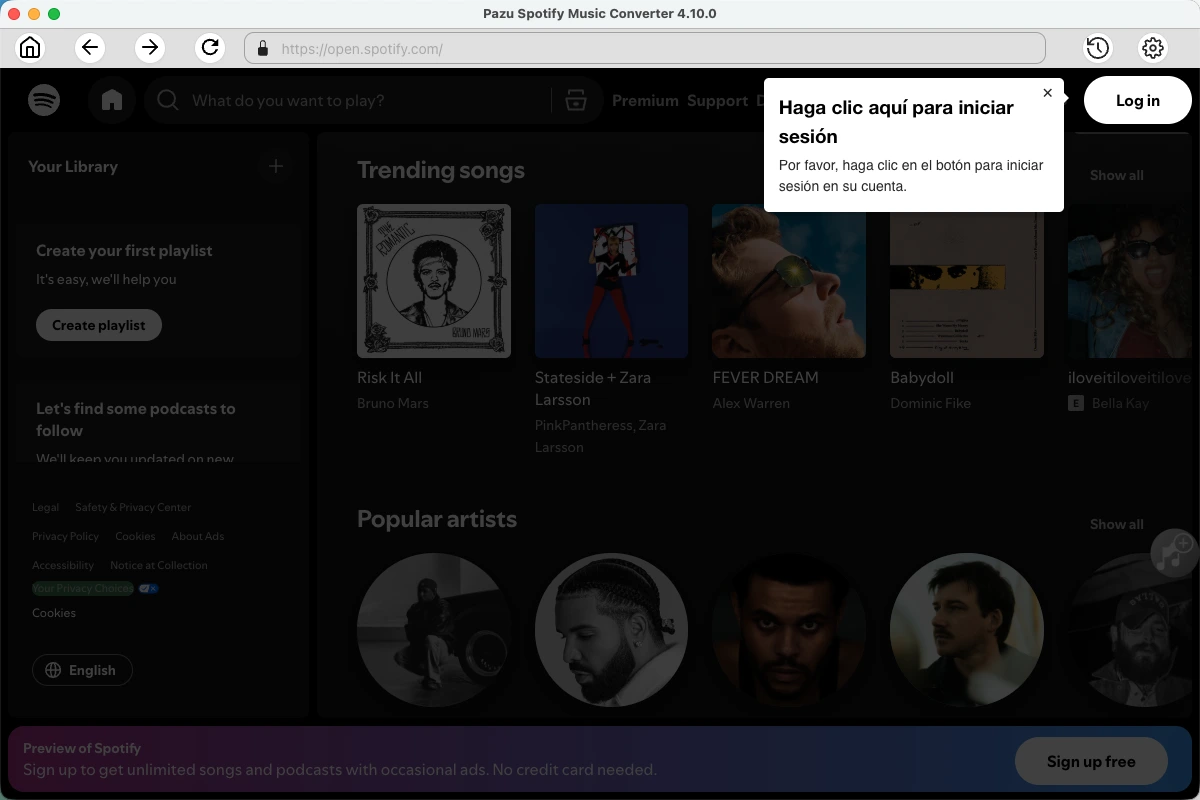Click the browser address bar
Screen dimensions: 1200x800
[645, 47]
